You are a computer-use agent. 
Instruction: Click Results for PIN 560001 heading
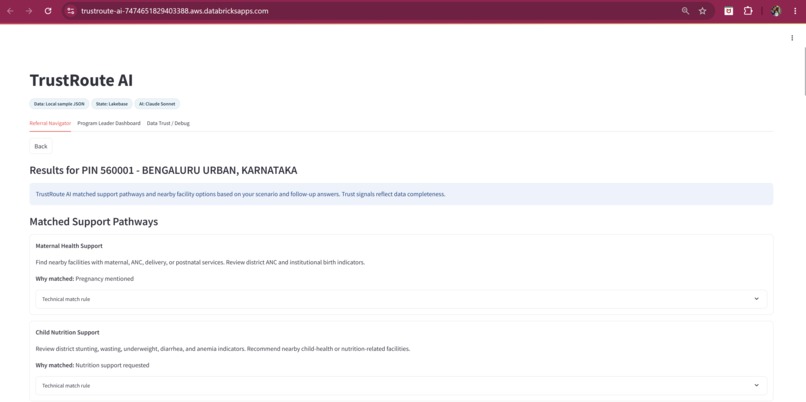pyautogui.click(x=163, y=170)
